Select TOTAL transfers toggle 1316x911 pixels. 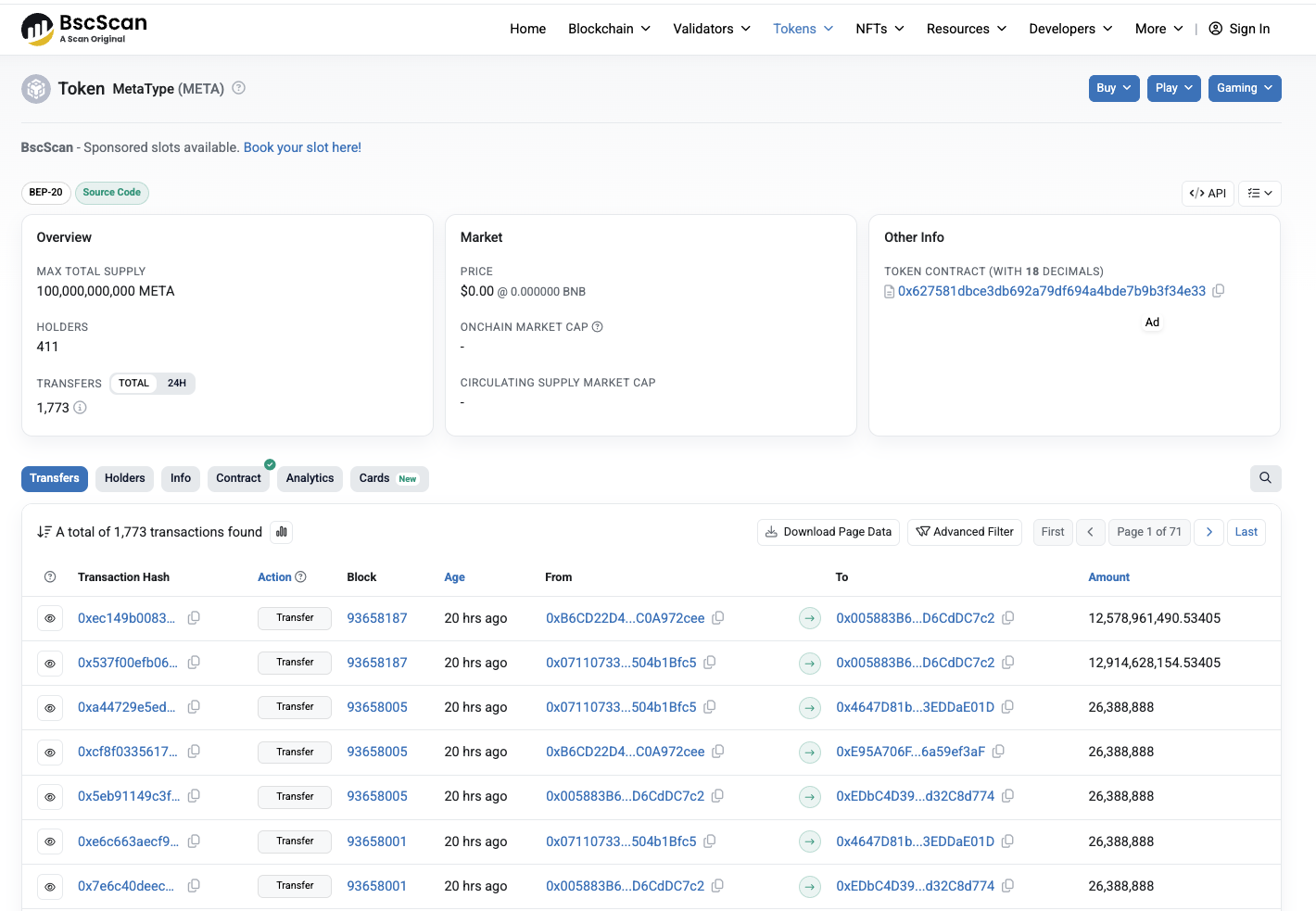click(133, 384)
